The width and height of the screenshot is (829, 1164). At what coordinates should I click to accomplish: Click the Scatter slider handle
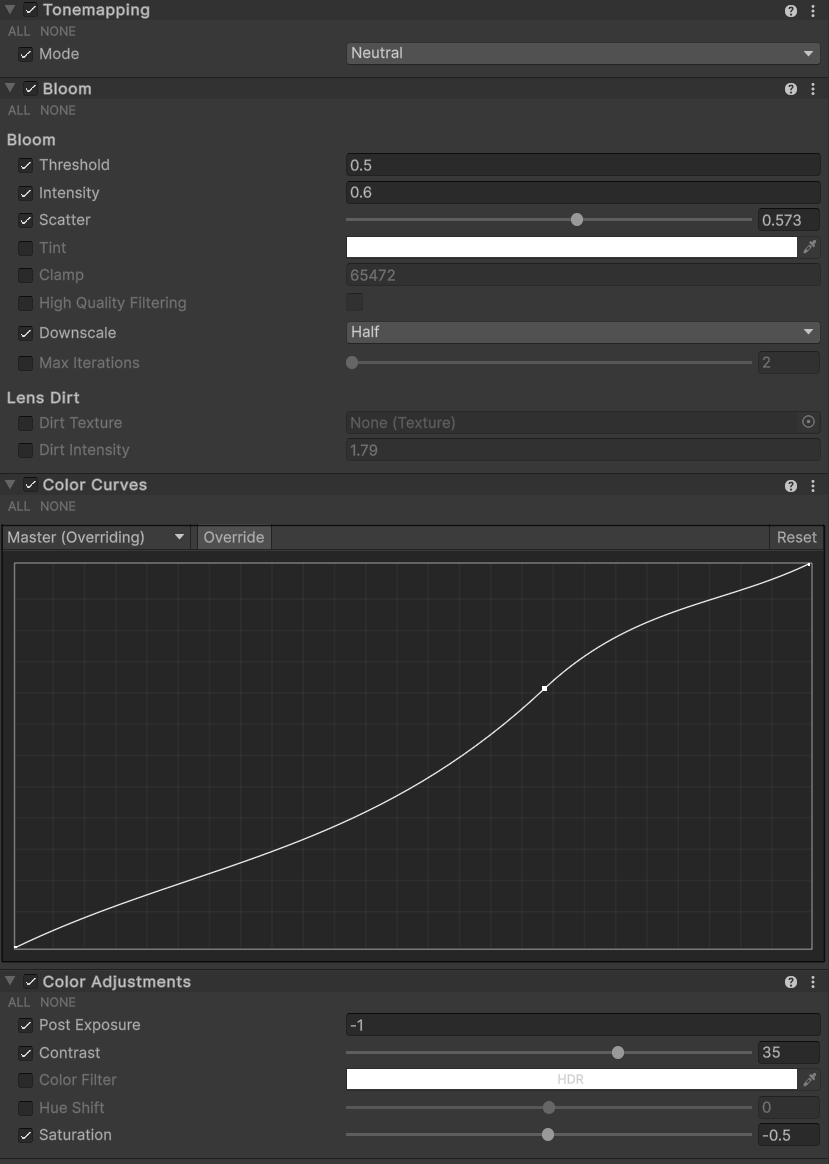[x=577, y=220]
